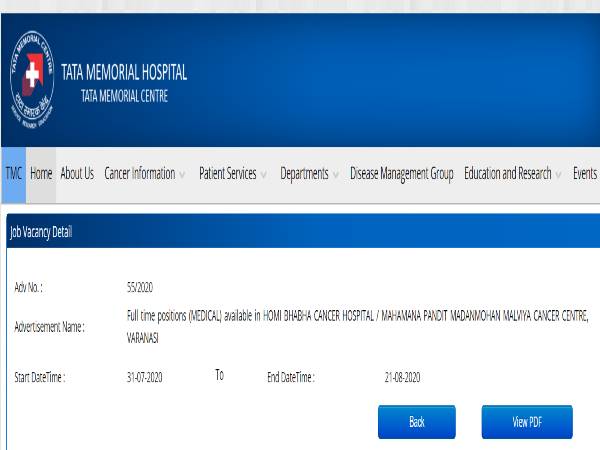Open the TMC menu item

[x=13, y=174]
